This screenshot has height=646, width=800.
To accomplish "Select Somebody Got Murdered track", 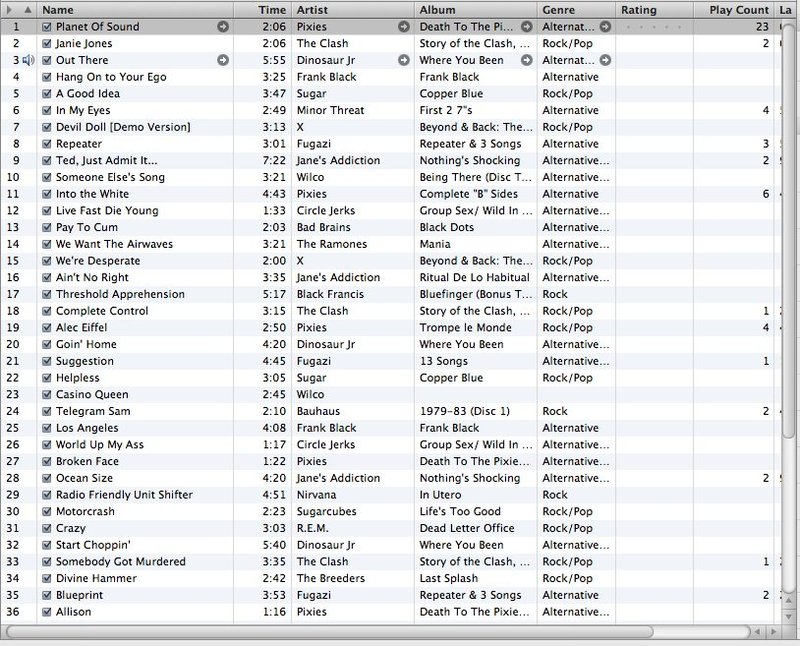I will coord(120,562).
